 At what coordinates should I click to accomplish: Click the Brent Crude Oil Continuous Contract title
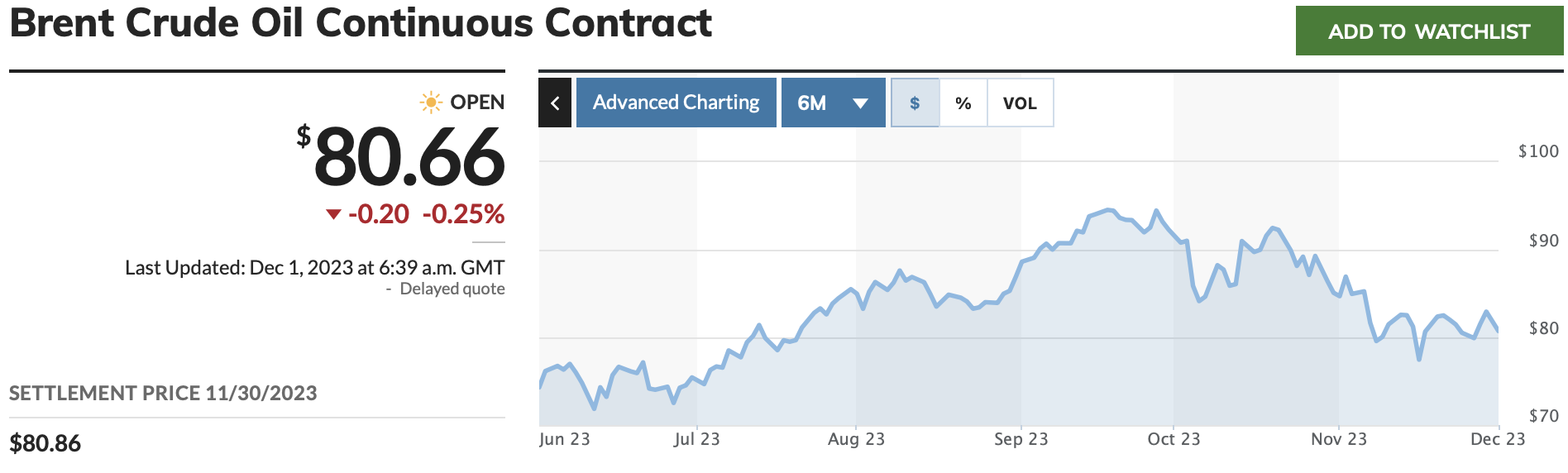click(361, 23)
